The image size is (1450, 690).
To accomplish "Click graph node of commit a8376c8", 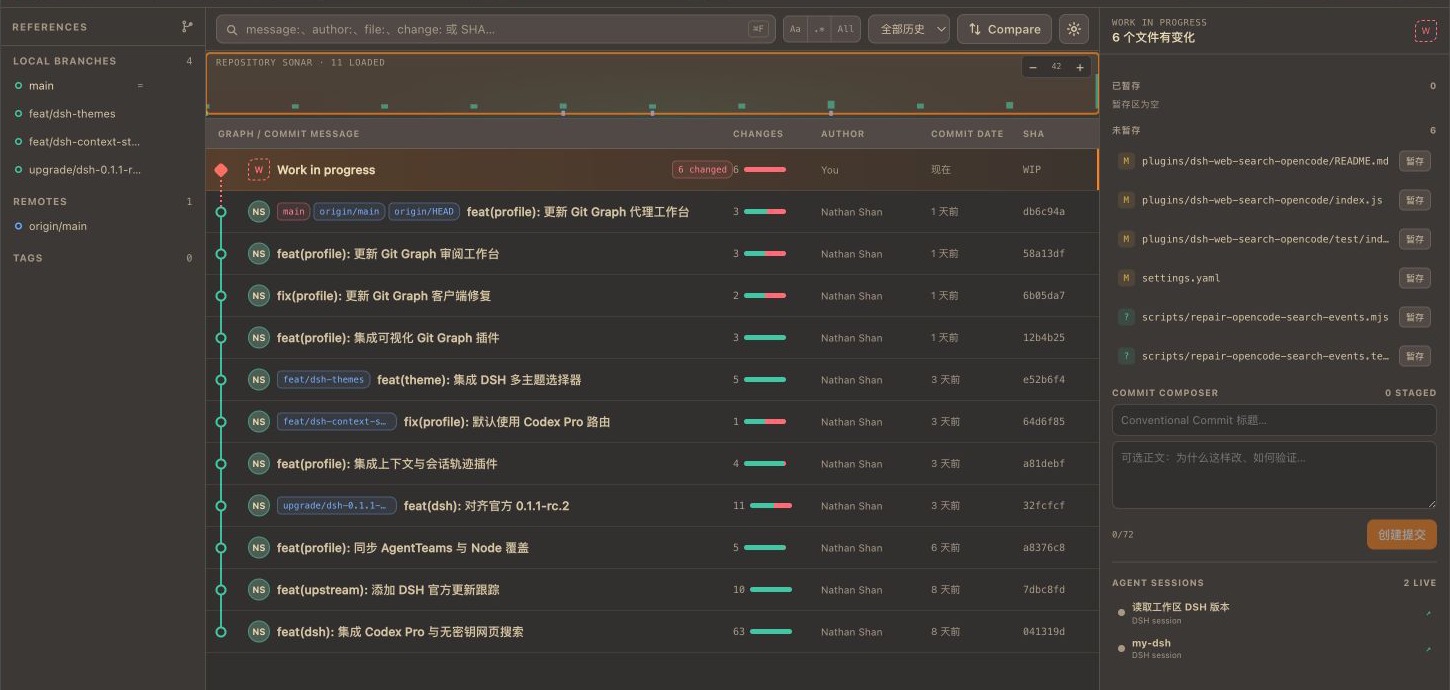I will 221,548.
